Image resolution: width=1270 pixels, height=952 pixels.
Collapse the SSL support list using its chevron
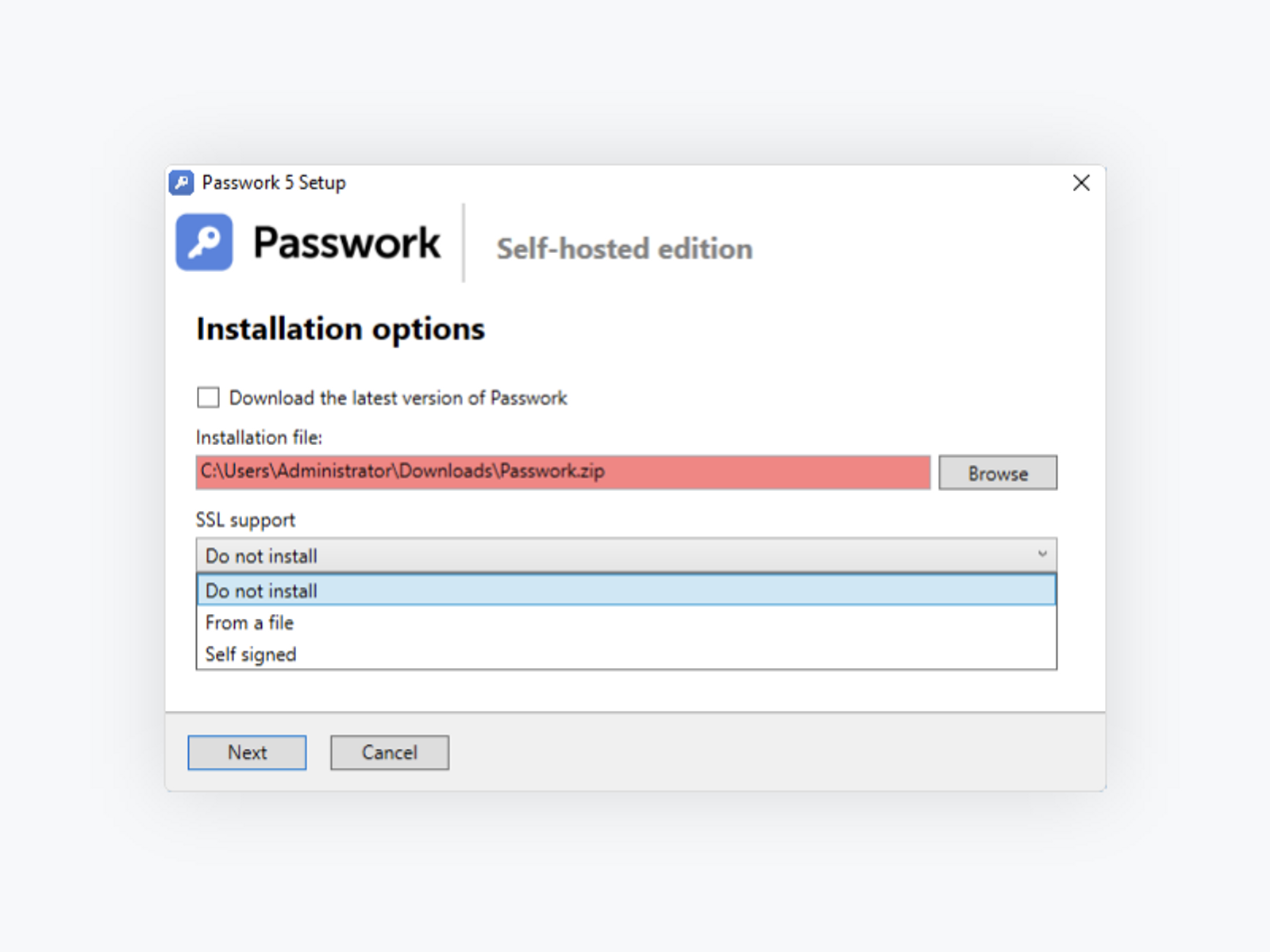click(x=1042, y=555)
